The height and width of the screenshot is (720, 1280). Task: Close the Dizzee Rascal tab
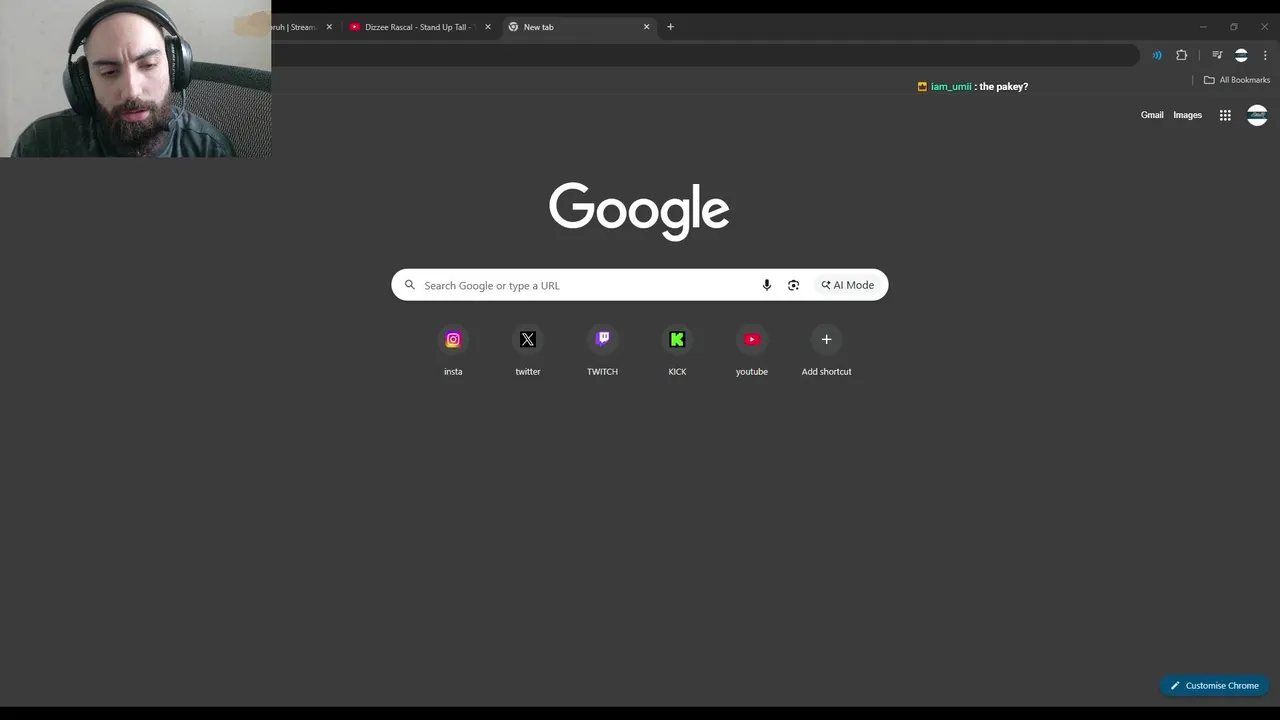(488, 27)
